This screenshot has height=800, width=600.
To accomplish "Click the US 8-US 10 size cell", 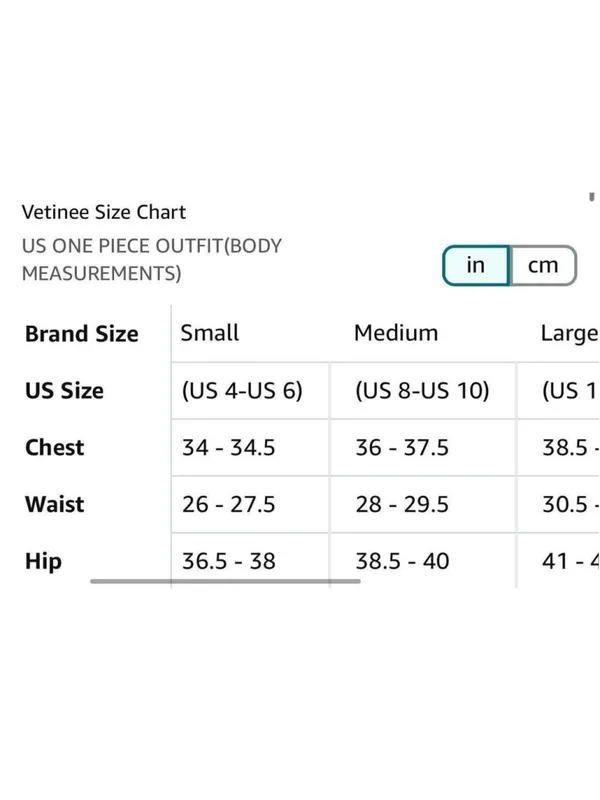I will 422,391.
